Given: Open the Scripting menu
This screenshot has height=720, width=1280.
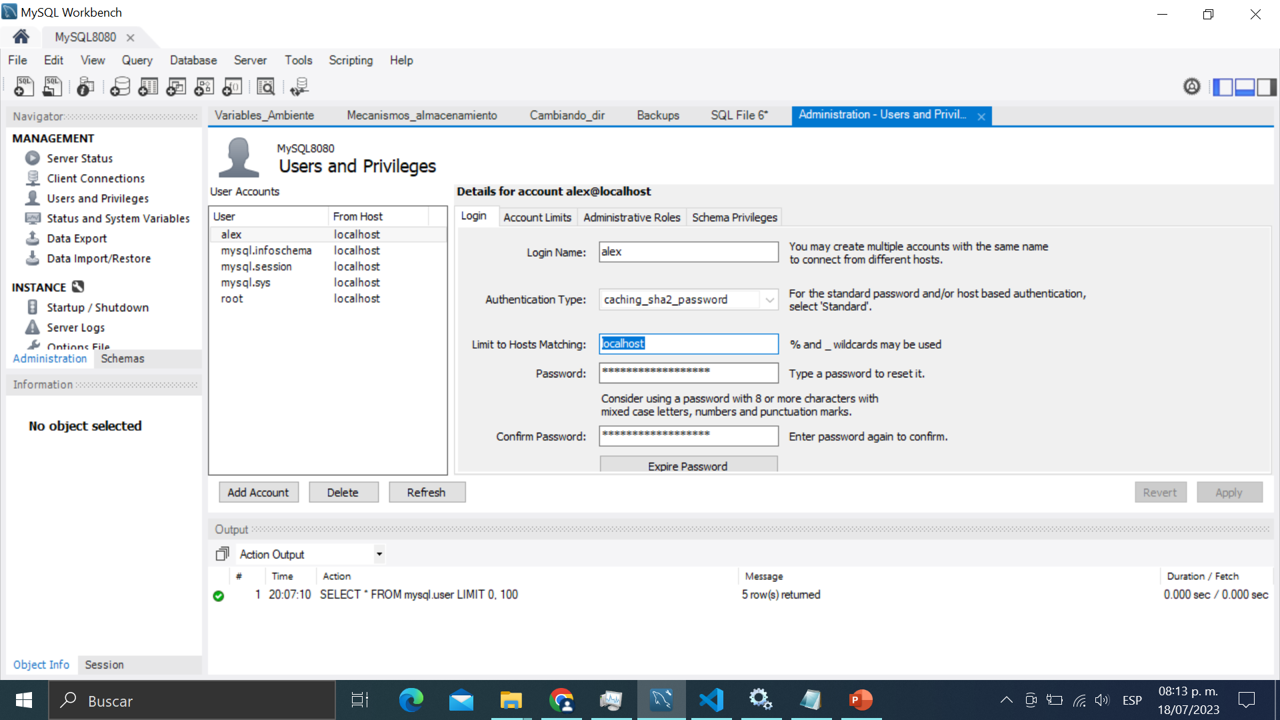Looking at the screenshot, I should click(351, 60).
